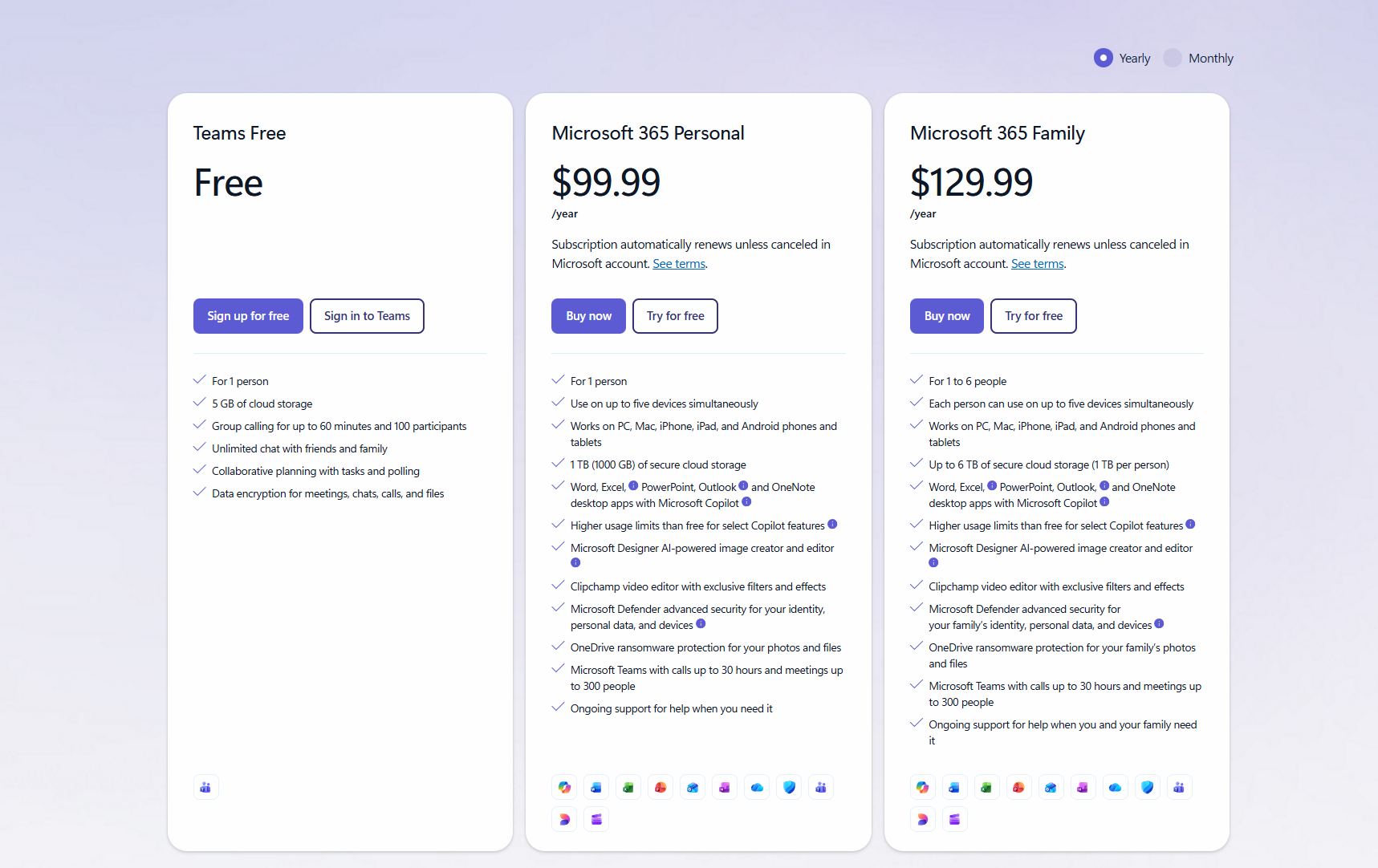Click the Copilot icon under Microsoft 365 Personal

564,787
